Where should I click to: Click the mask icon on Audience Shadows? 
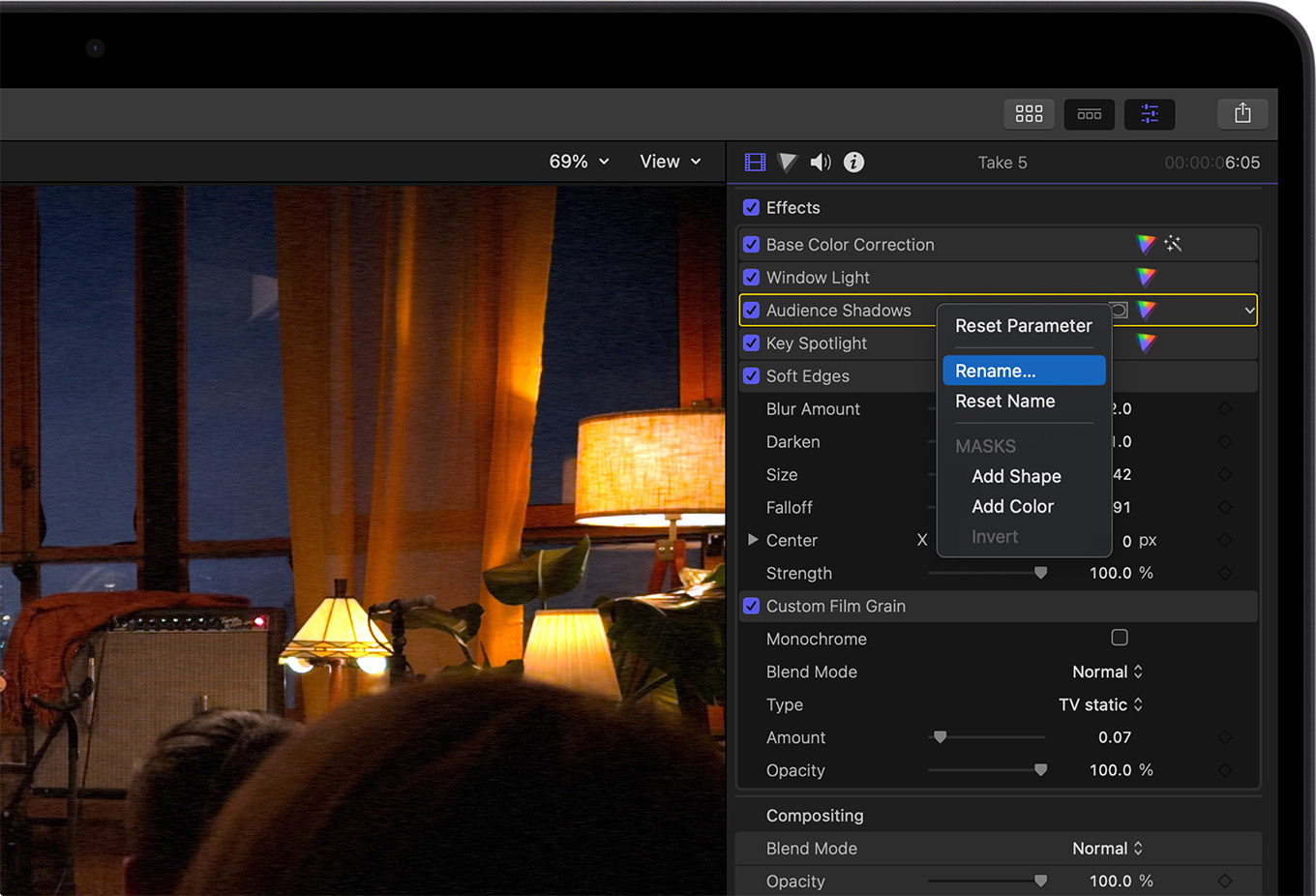pos(1120,310)
